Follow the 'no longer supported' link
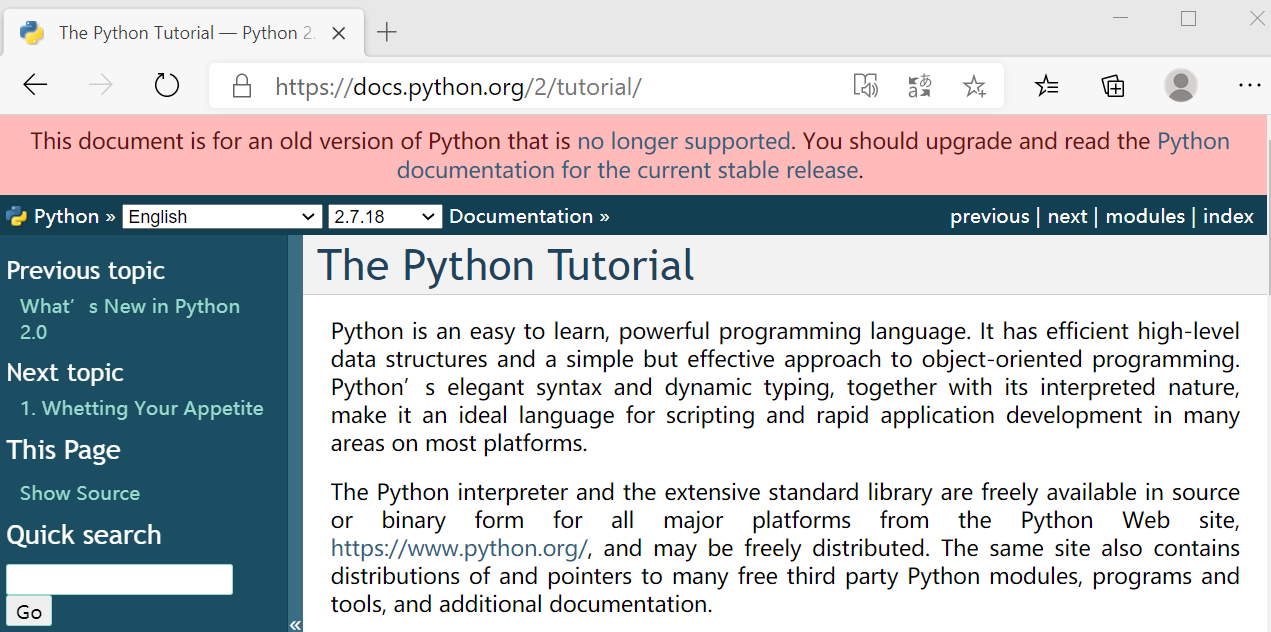This screenshot has height=632, width=1271. pyautogui.click(x=684, y=141)
